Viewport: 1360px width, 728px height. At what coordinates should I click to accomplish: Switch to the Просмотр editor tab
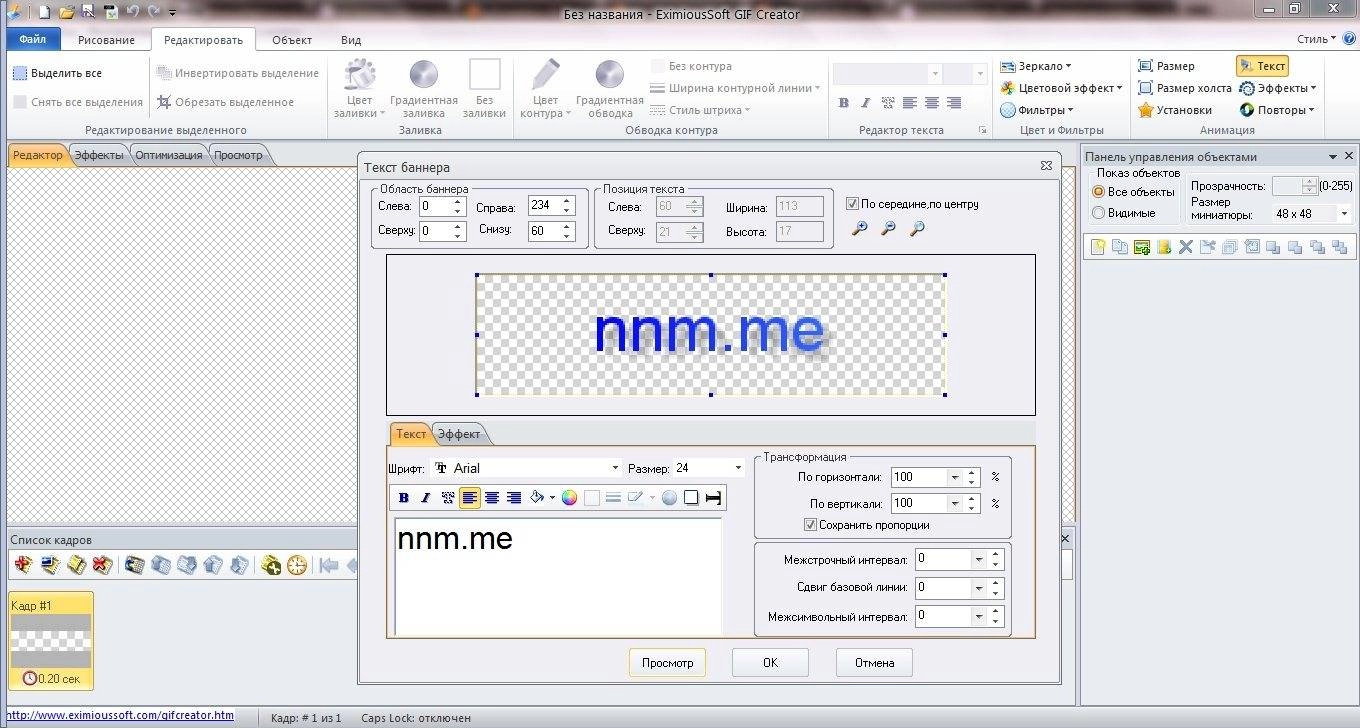pos(238,155)
